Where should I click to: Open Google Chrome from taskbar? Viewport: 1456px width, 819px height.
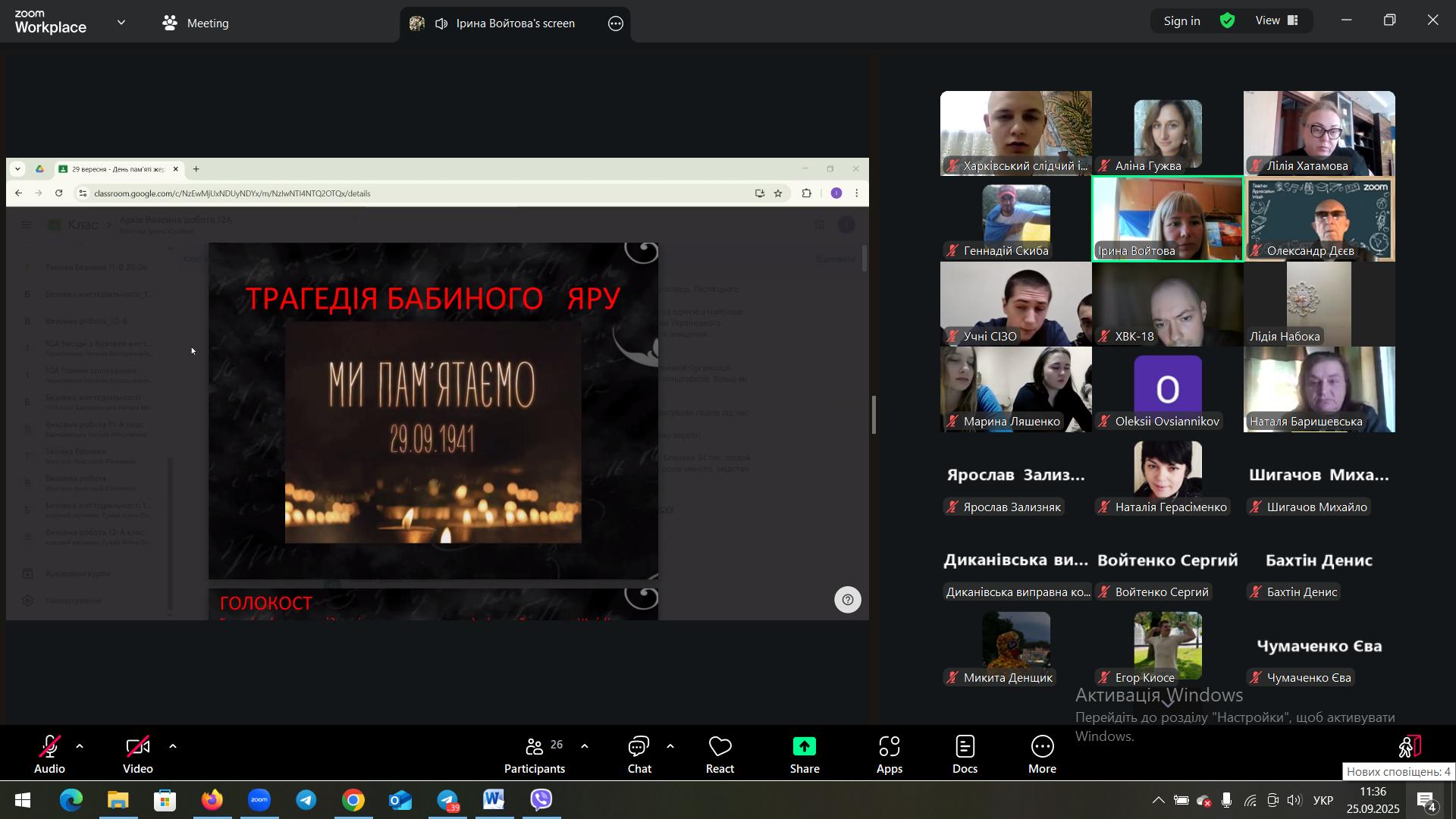click(x=353, y=801)
